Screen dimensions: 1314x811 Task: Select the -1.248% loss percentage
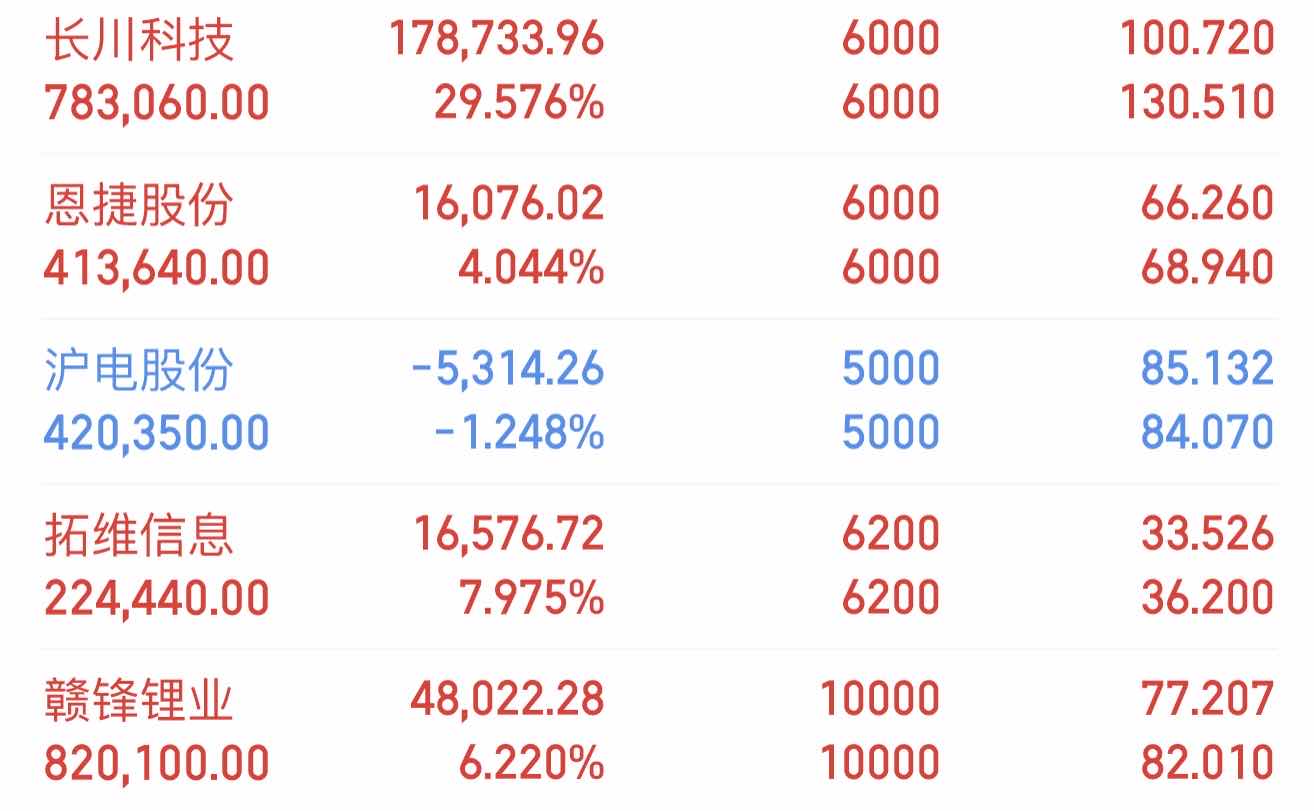pyautogui.click(x=519, y=433)
